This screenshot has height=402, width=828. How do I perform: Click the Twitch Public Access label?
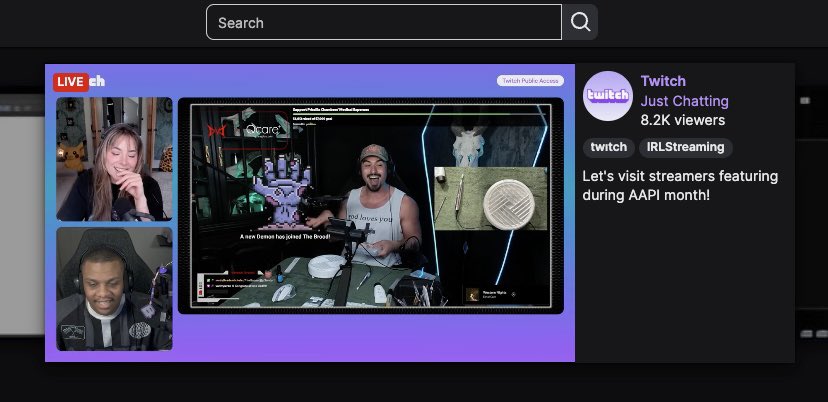530,81
